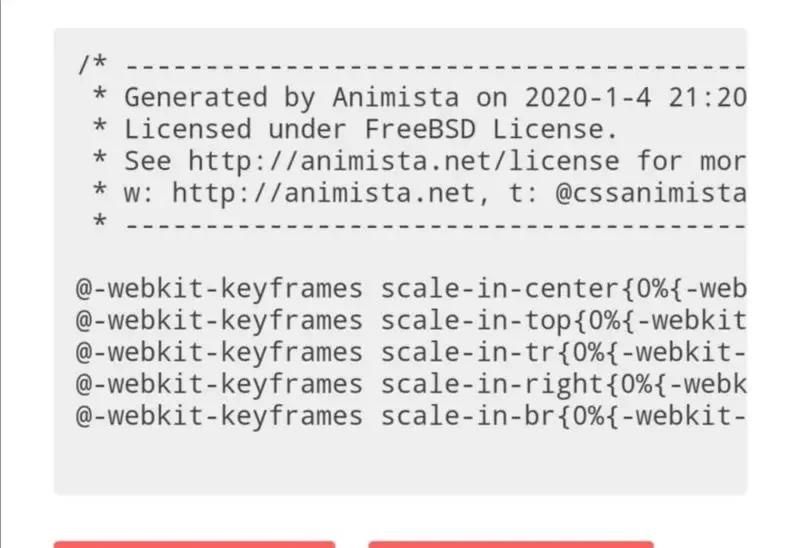Click the @cssanimista Twitter handle
The width and height of the screenshot is (800, 548).
(650, 193)
